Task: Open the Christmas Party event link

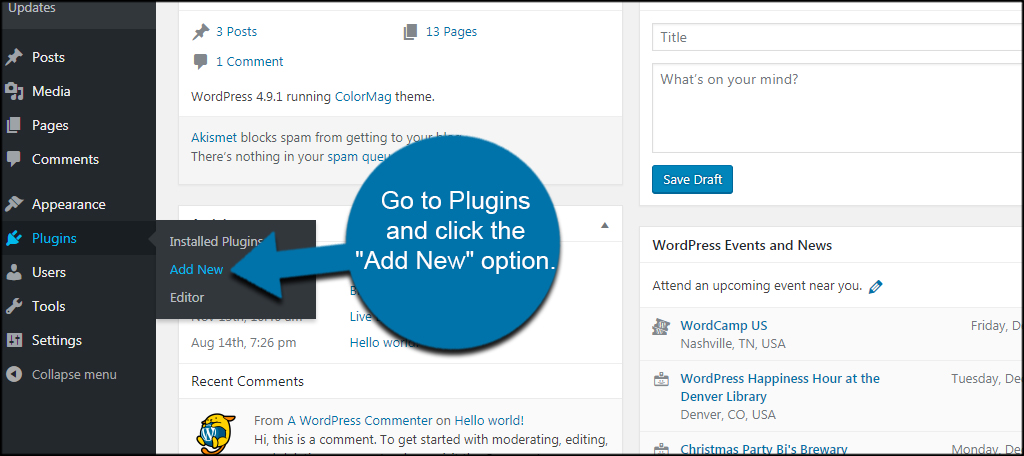Action: point(763,449)
